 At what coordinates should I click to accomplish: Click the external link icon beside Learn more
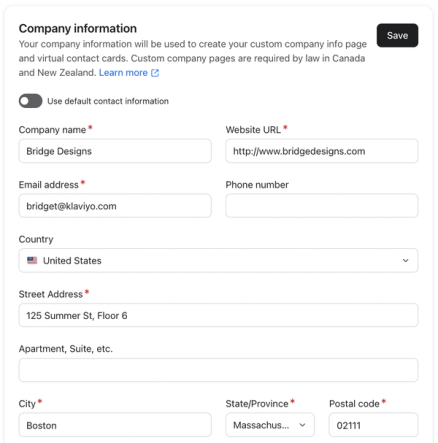pos(155,73)
